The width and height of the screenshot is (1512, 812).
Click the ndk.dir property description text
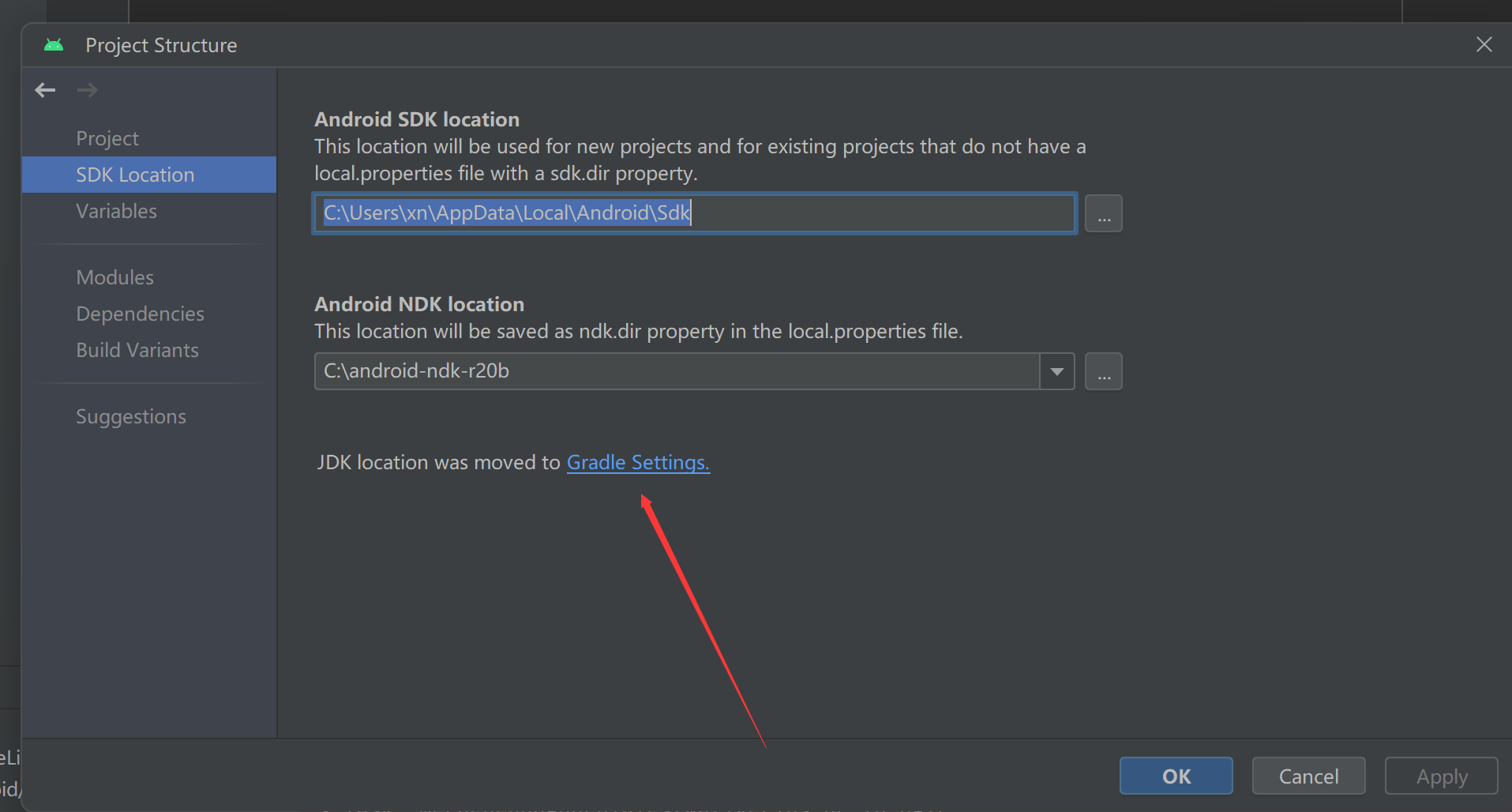[639, 331]
